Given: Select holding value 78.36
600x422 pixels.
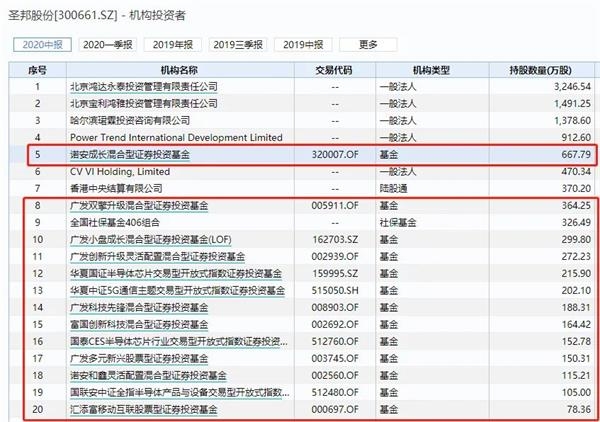Looking at the screenshot, I should pyautogui.click(x=579, y=409).
